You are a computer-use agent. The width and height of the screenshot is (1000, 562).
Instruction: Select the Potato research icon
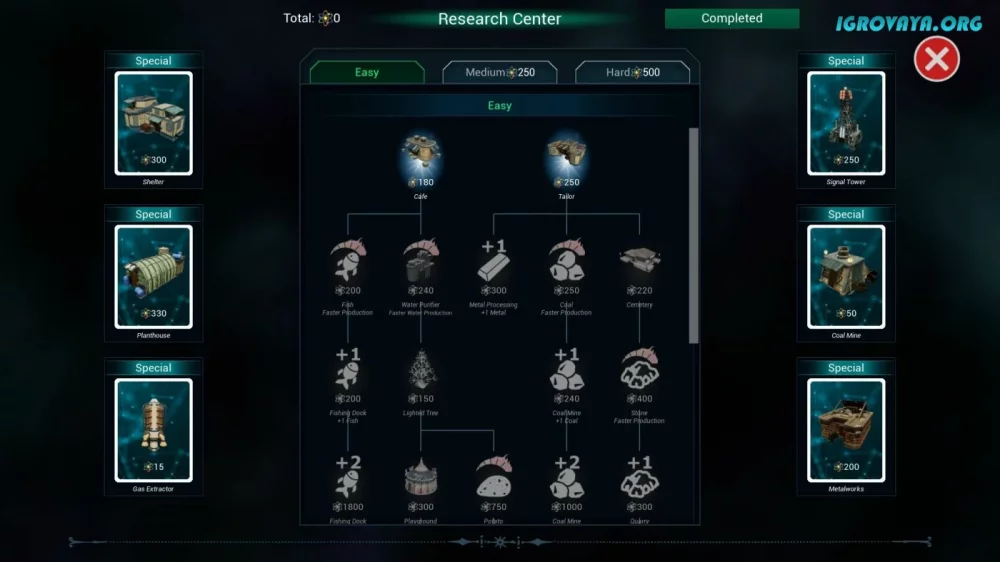[x=494, y=477]
